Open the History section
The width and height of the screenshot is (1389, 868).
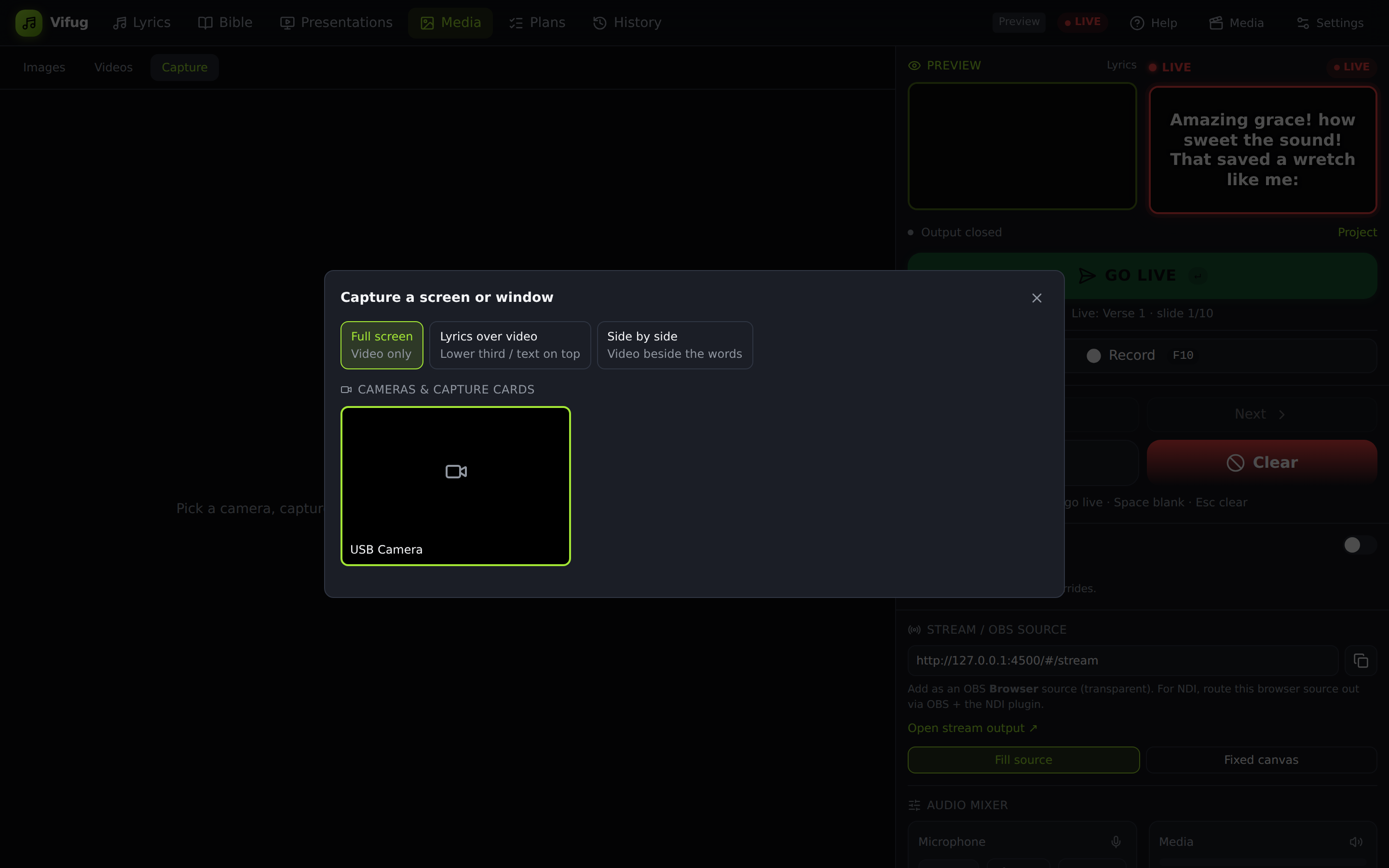pos(627,22)
